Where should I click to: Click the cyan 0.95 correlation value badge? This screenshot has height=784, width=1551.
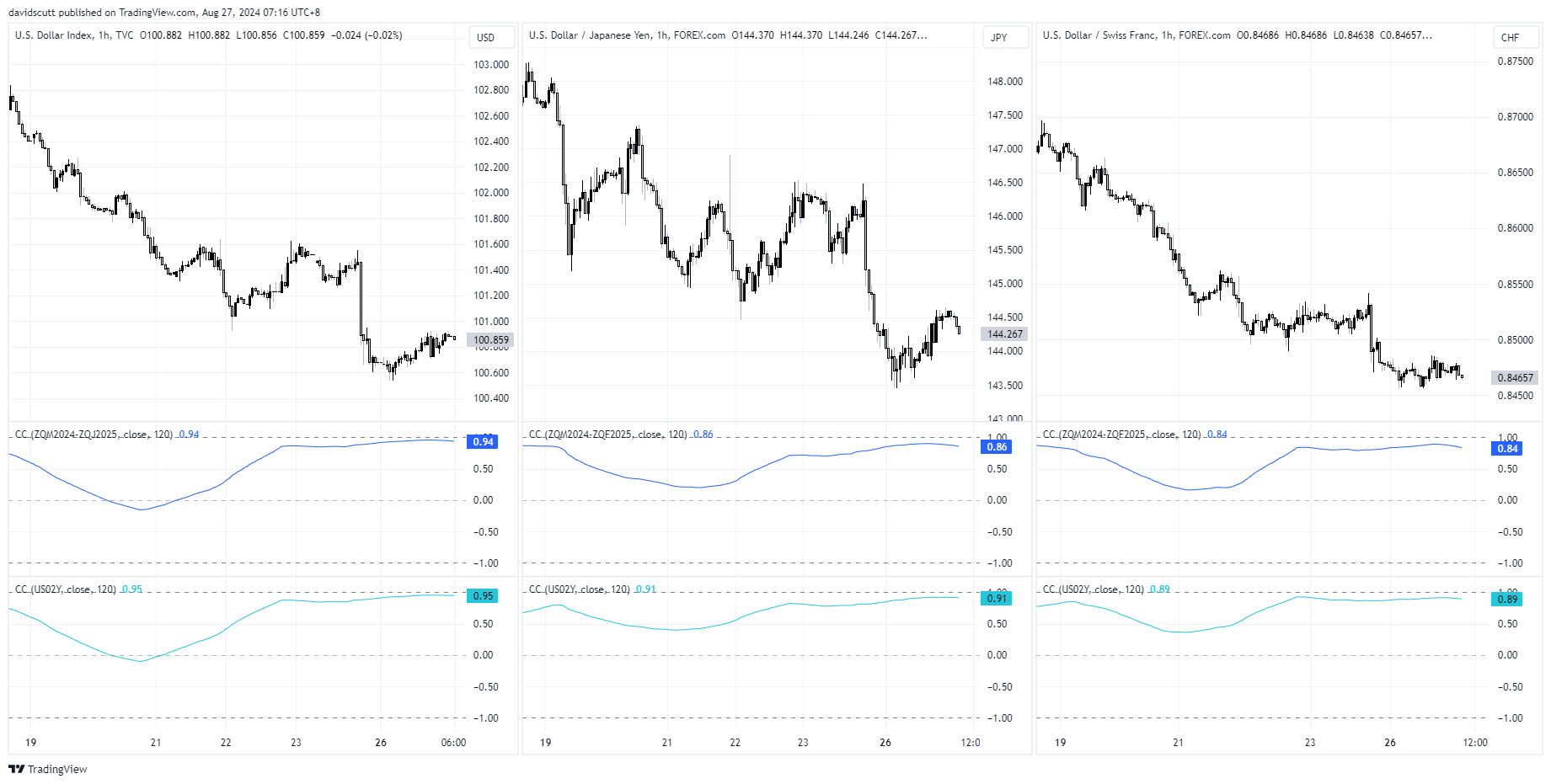tap(483, 596)
